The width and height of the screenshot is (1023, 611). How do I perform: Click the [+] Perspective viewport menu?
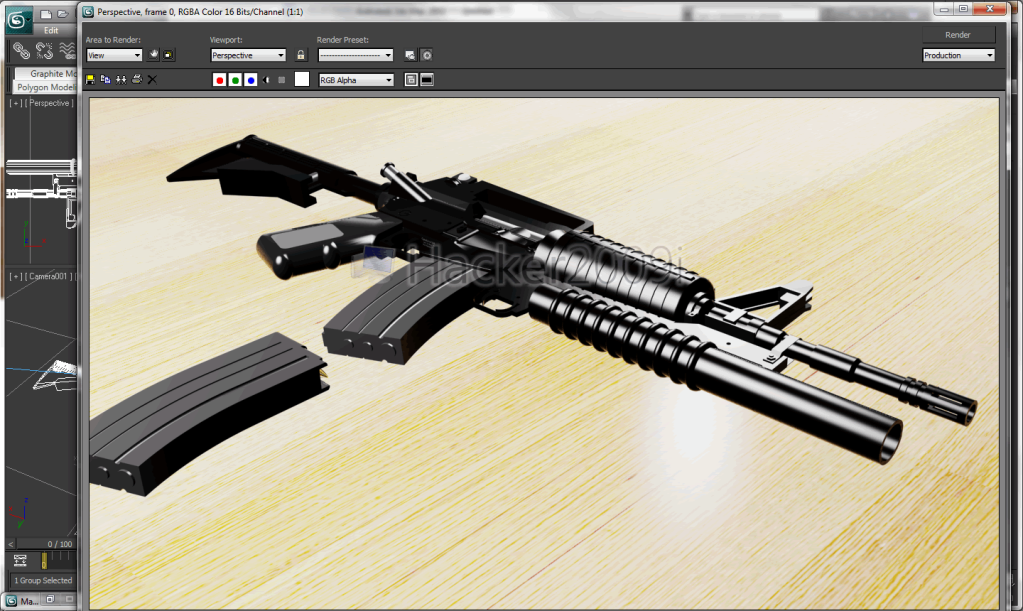[x=16, y=103]
